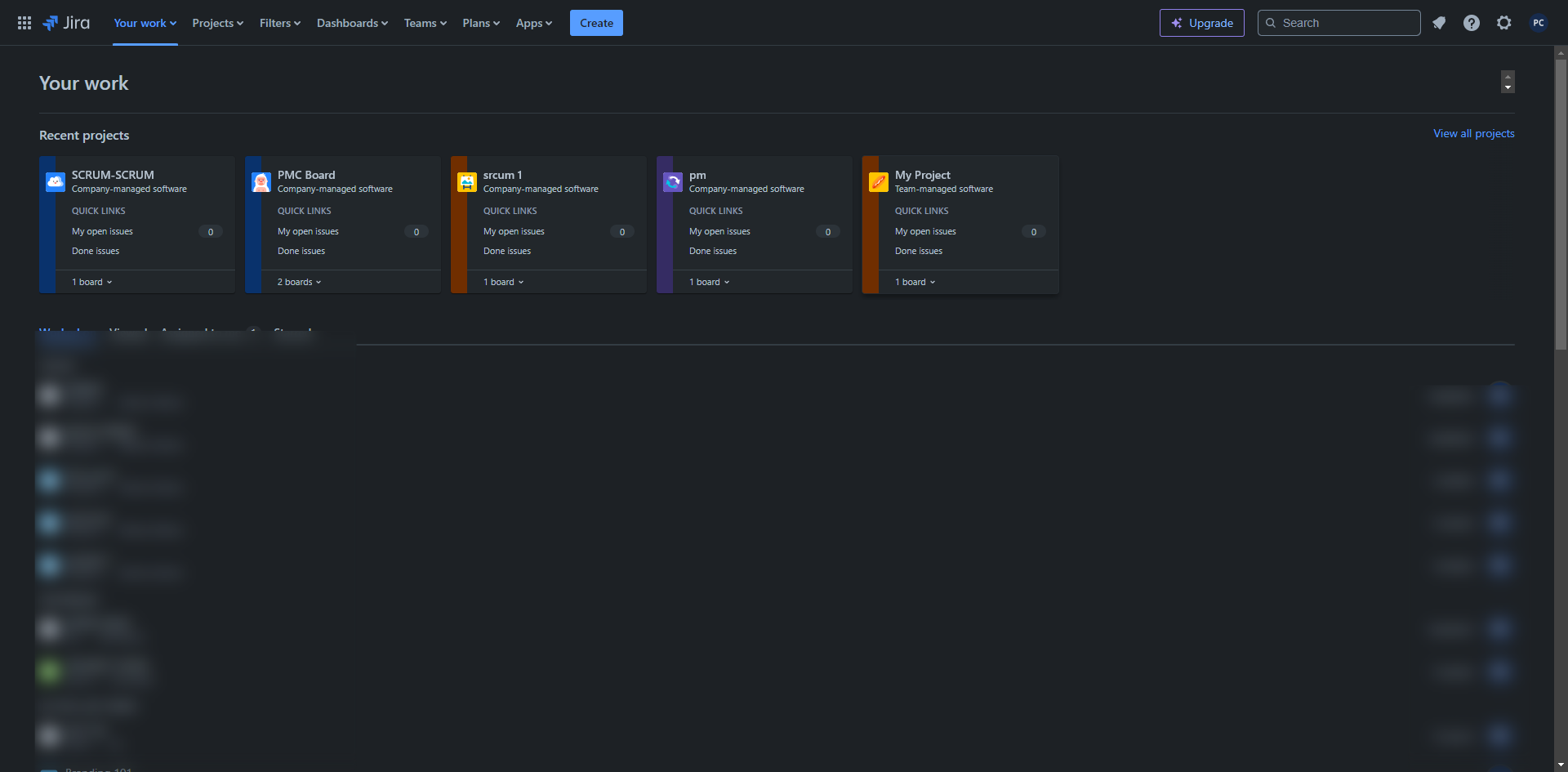Open the Filters menu

click(280, 23)
